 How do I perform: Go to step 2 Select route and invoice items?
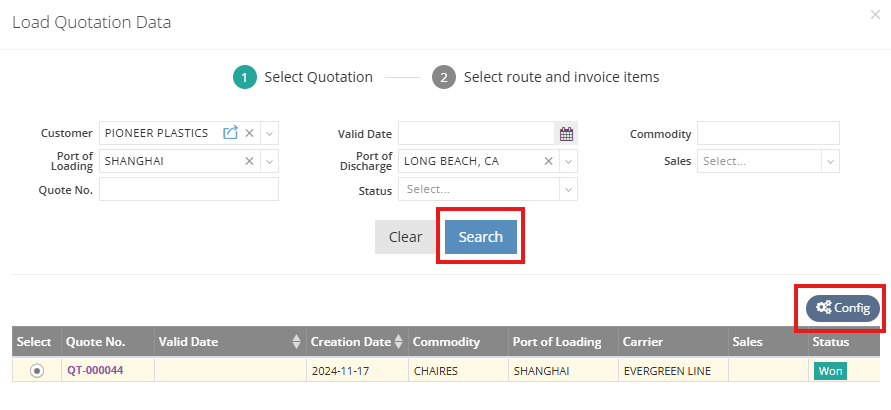coord(444,77)
